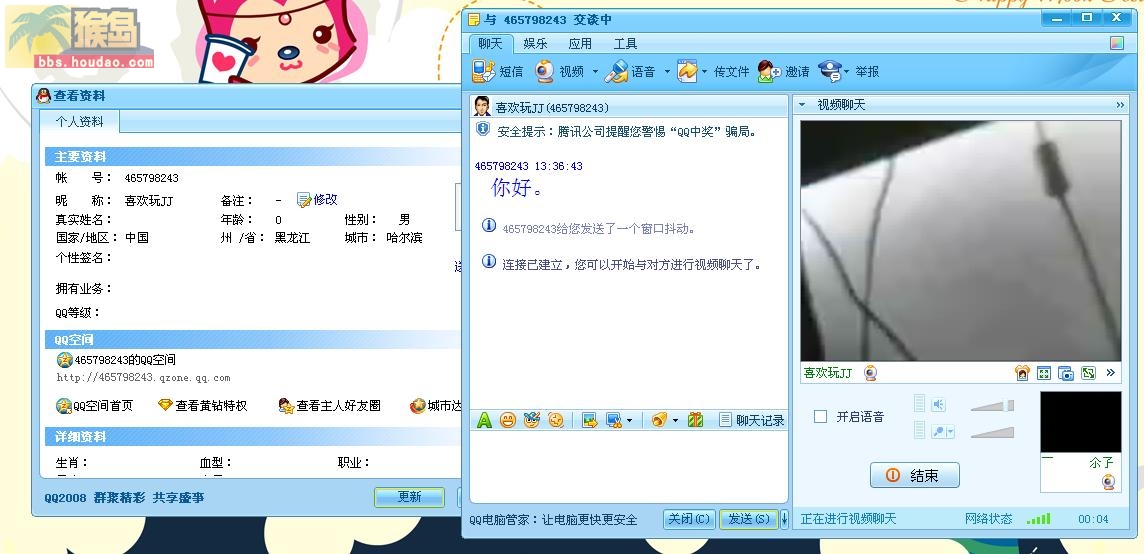Switch video to fullscreen view icon
Screen dimensions: 1144x554
click(1044, 373)
